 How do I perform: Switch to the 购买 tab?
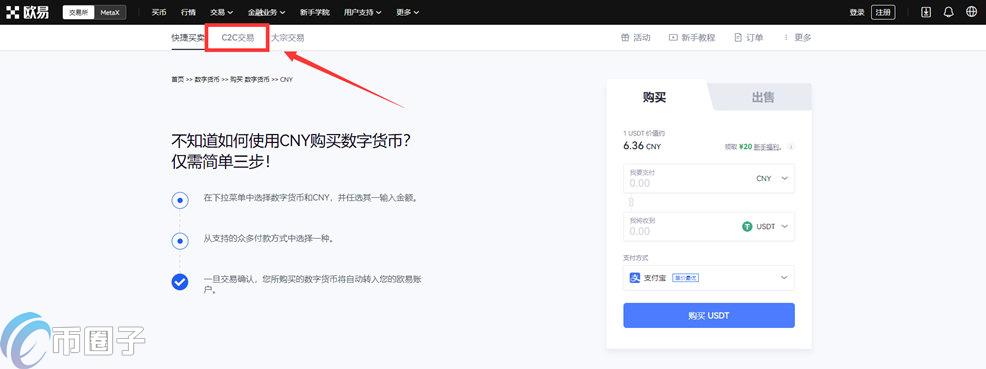[654, 97]
